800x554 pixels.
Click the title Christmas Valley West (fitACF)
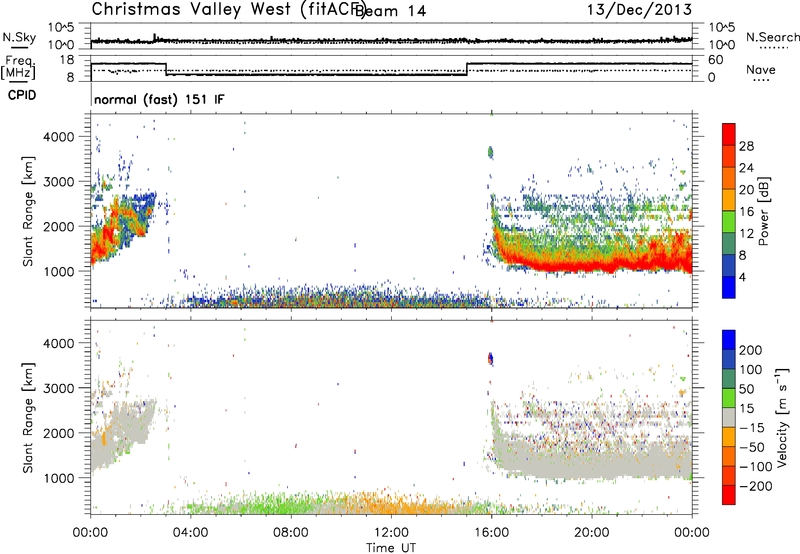(x=228, y=9)
